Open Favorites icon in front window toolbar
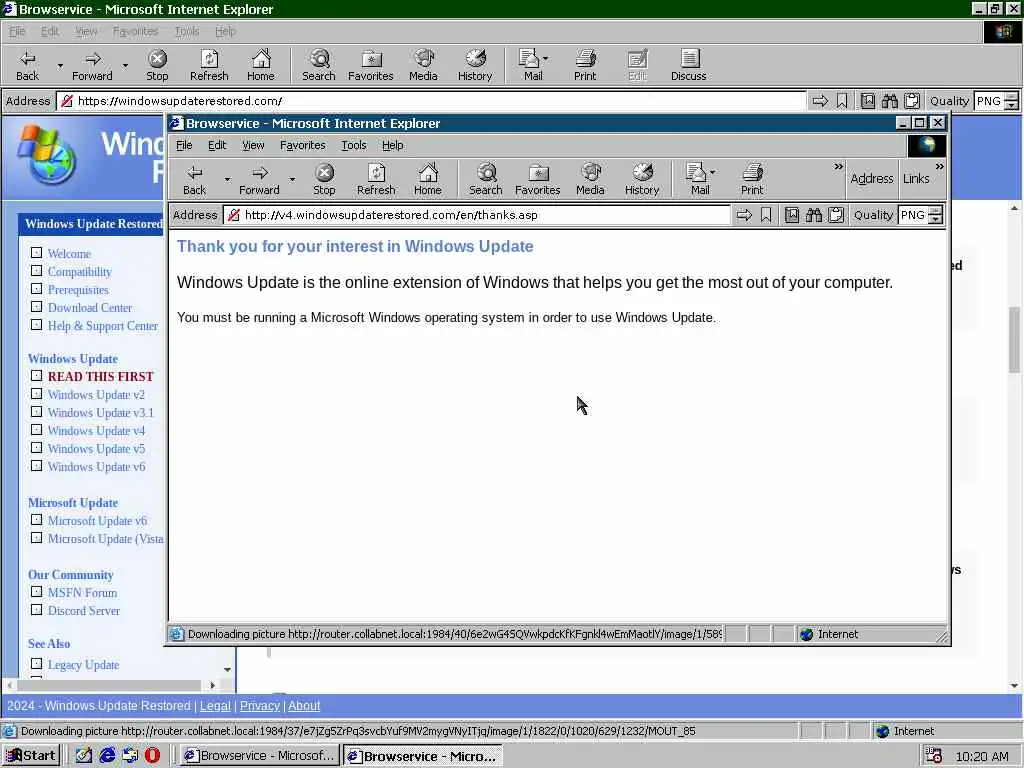 tap(537, 180)
